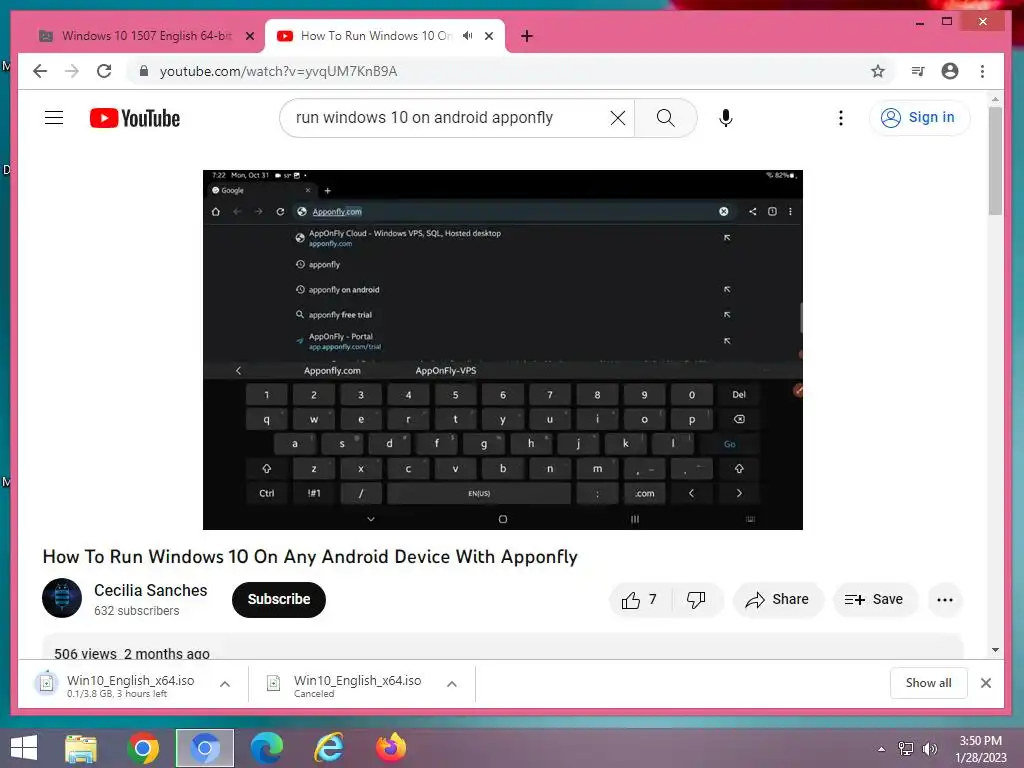Open the Chrome profile icon
1024x768 pixels.
click(x=950, y=71)
